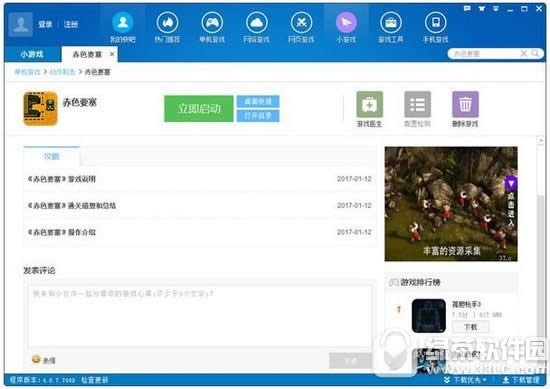Click the comment text box
Image resolution: width=550 pixels, height=389 pixels.
point(200,316)
